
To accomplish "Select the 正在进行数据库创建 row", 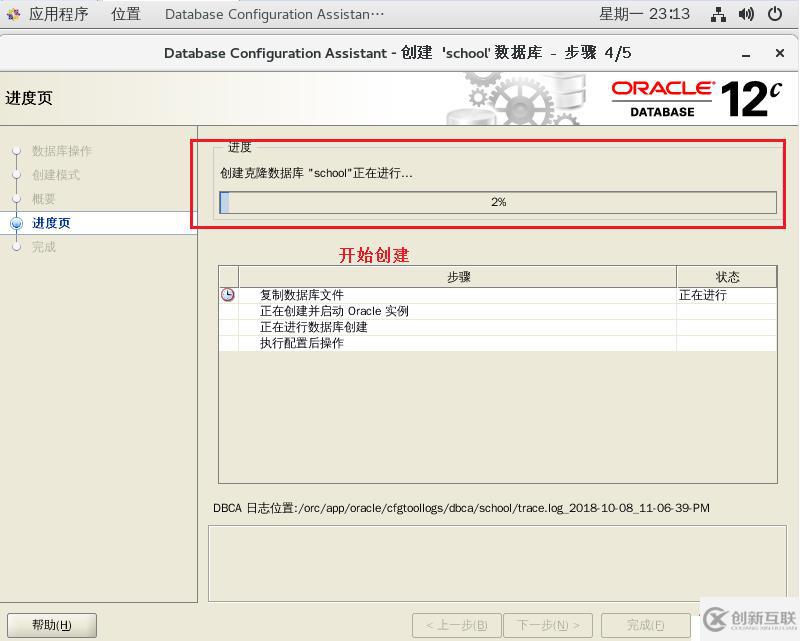I will point(498,327).
